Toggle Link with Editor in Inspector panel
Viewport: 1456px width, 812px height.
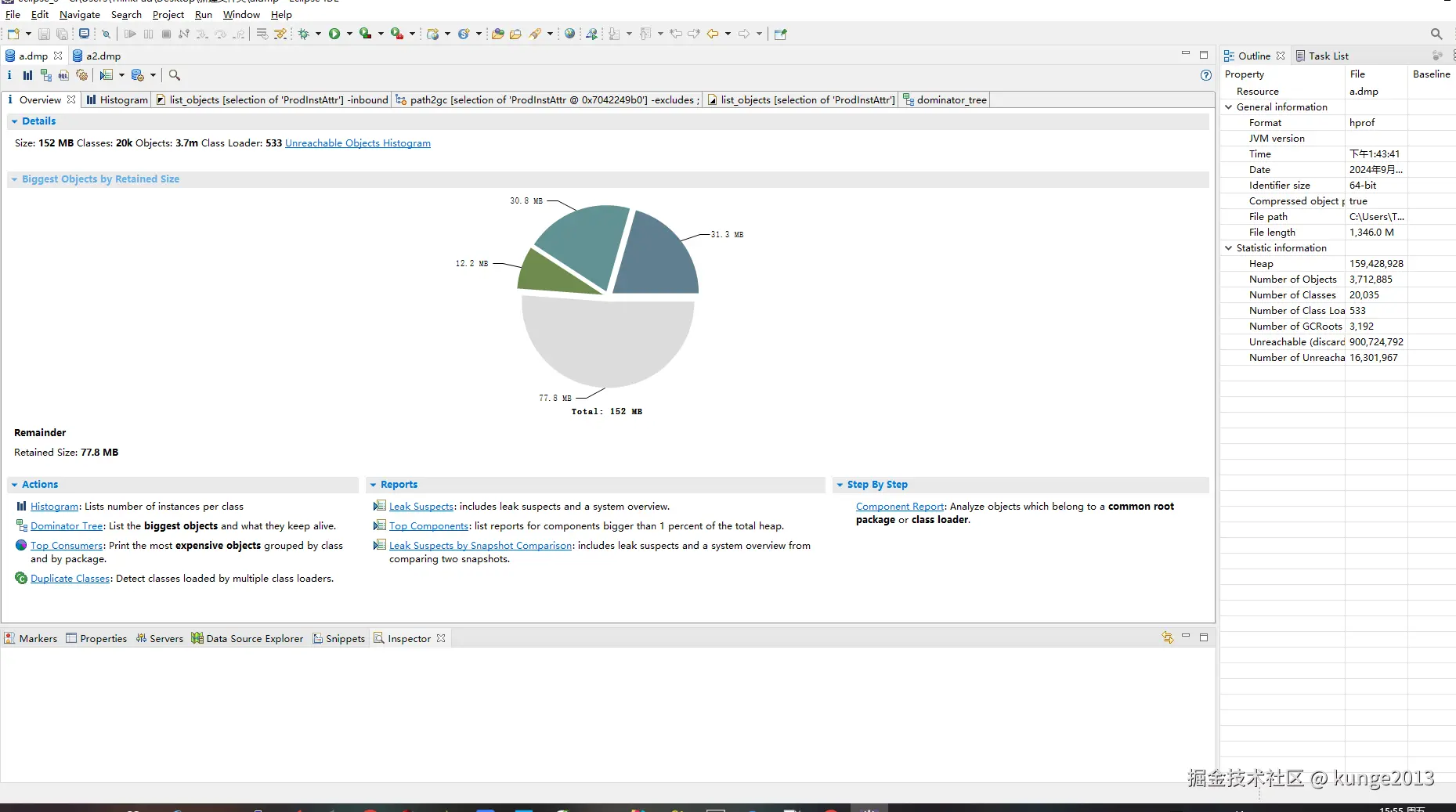[x=1168, y=638]
